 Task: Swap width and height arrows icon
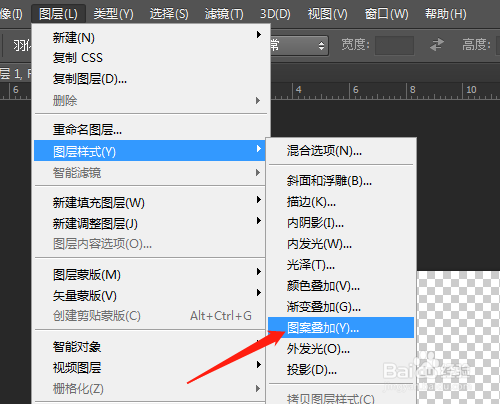click(437, 45)
